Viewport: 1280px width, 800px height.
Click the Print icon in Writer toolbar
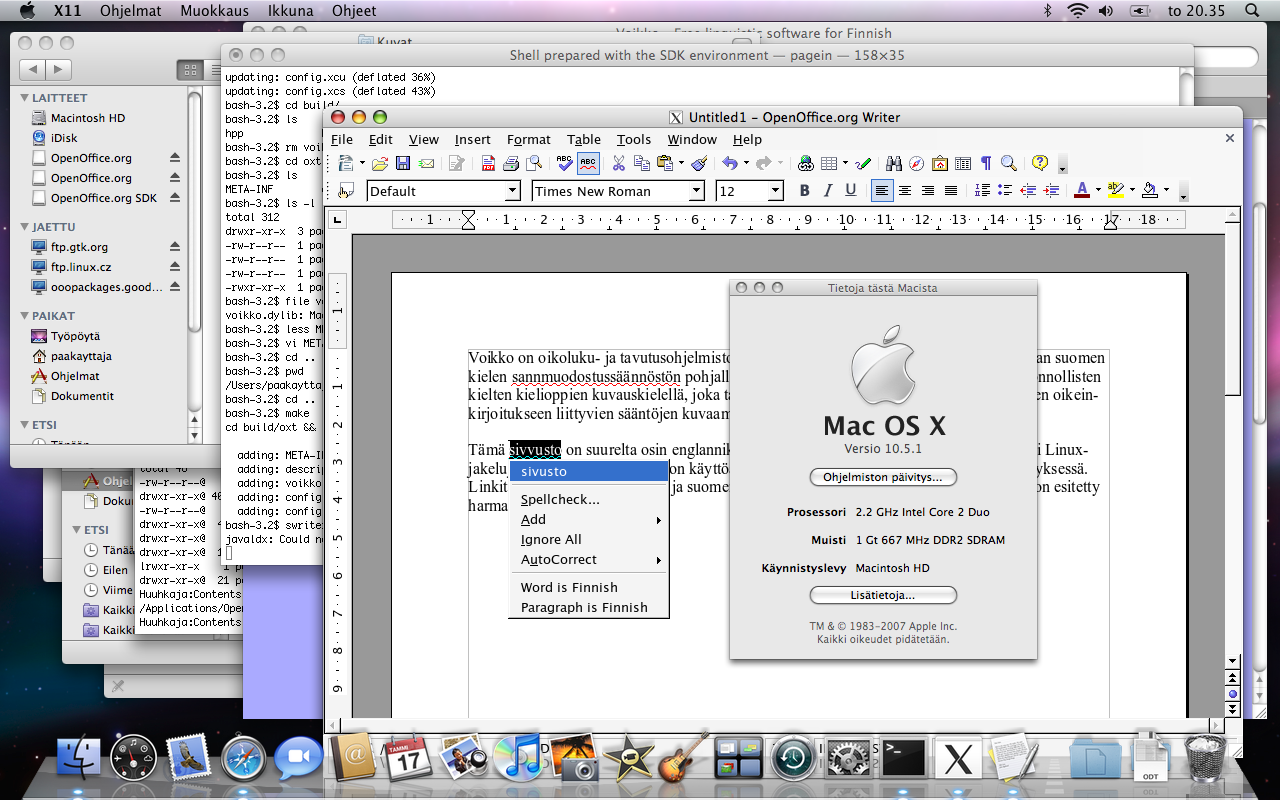(x=511, y=163)
